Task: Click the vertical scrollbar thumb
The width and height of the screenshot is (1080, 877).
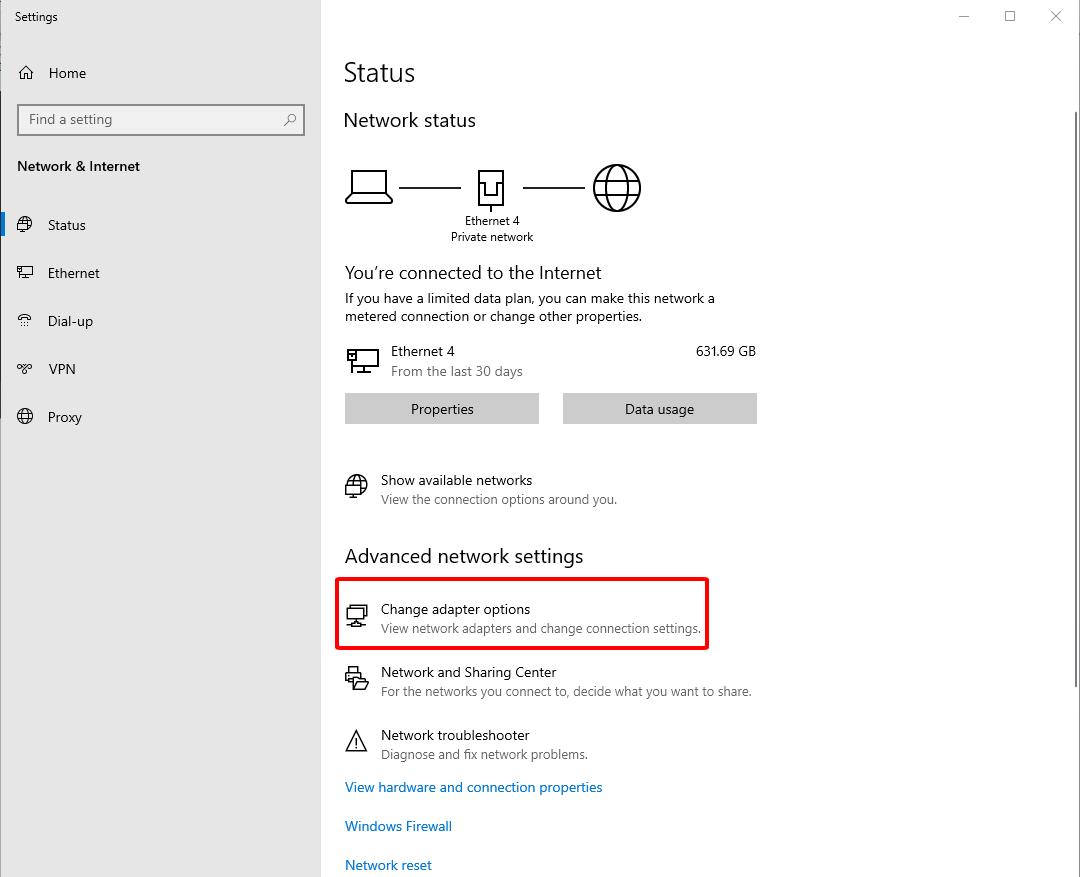Action: [1075, 400]
